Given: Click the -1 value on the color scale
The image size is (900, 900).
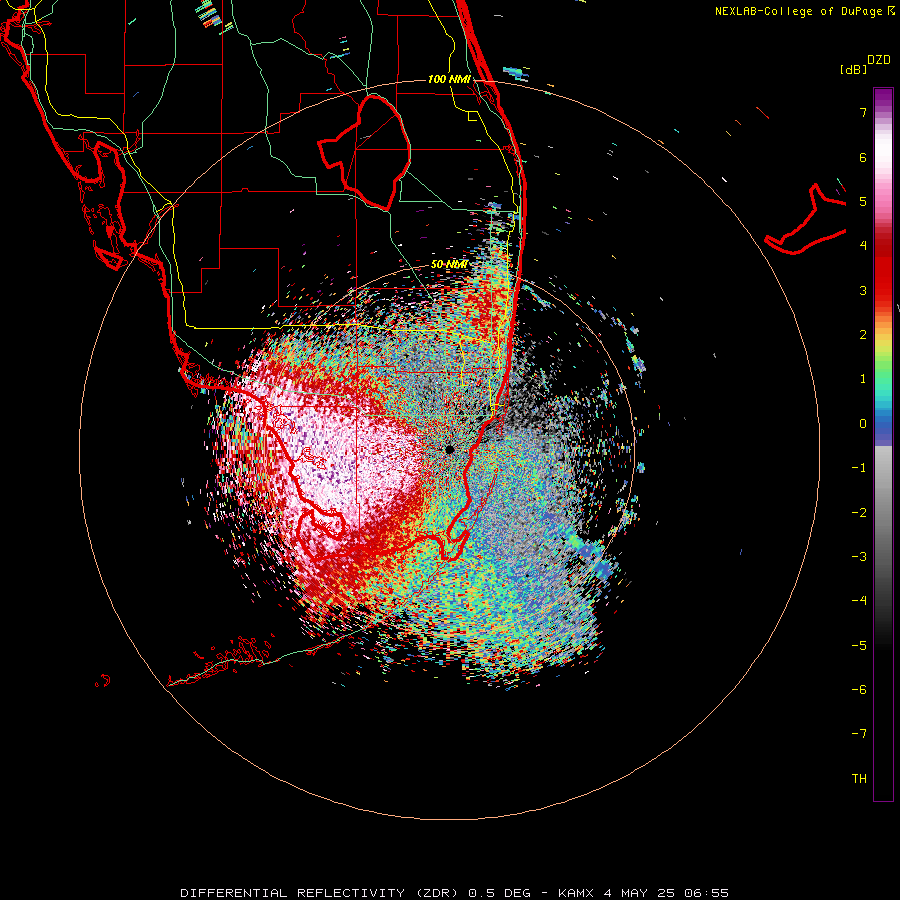Looking at the screenshot, I should 859,468.
